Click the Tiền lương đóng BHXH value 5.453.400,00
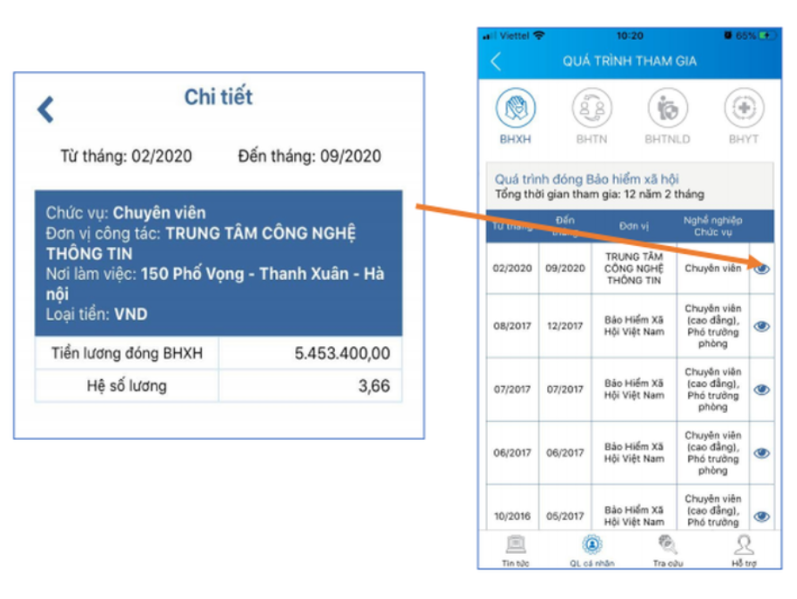 pyautogui.click(x=342, y=354)
